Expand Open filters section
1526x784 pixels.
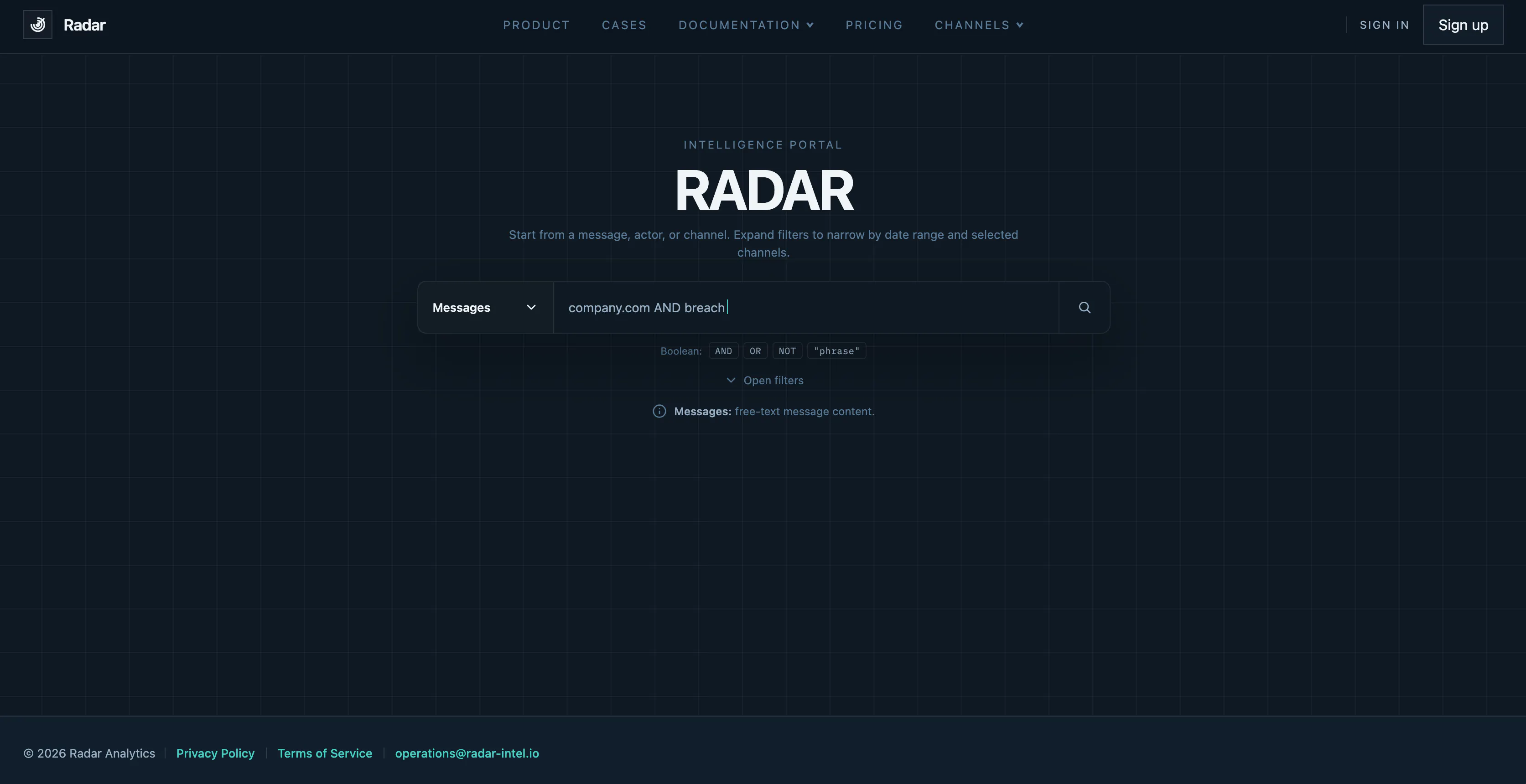pos(764,380)
